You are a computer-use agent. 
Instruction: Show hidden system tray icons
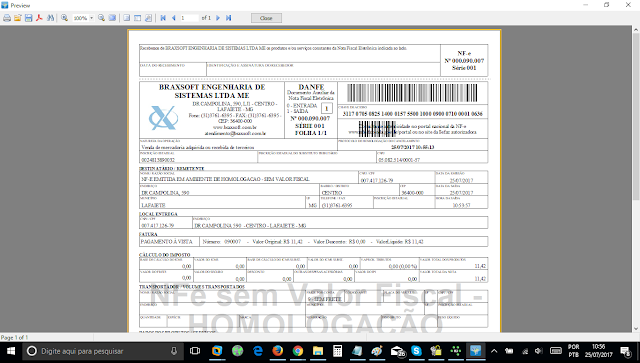click(x=494, y=351)
